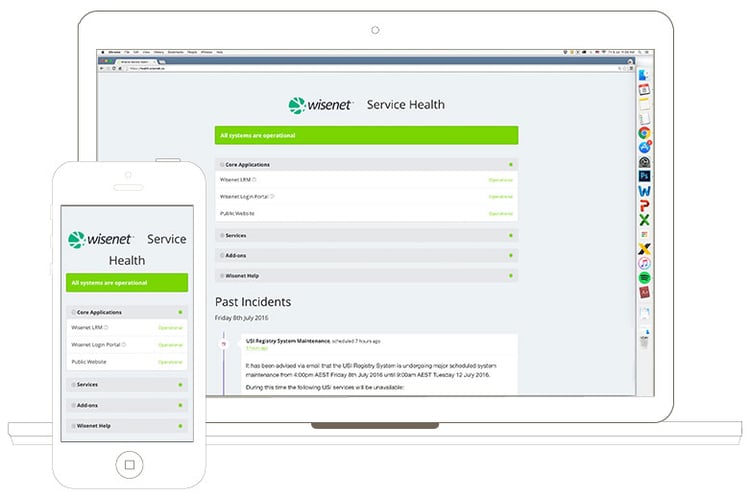Click Wisenet LRM row on laptop
750x497 pixels.
(366, 180)
